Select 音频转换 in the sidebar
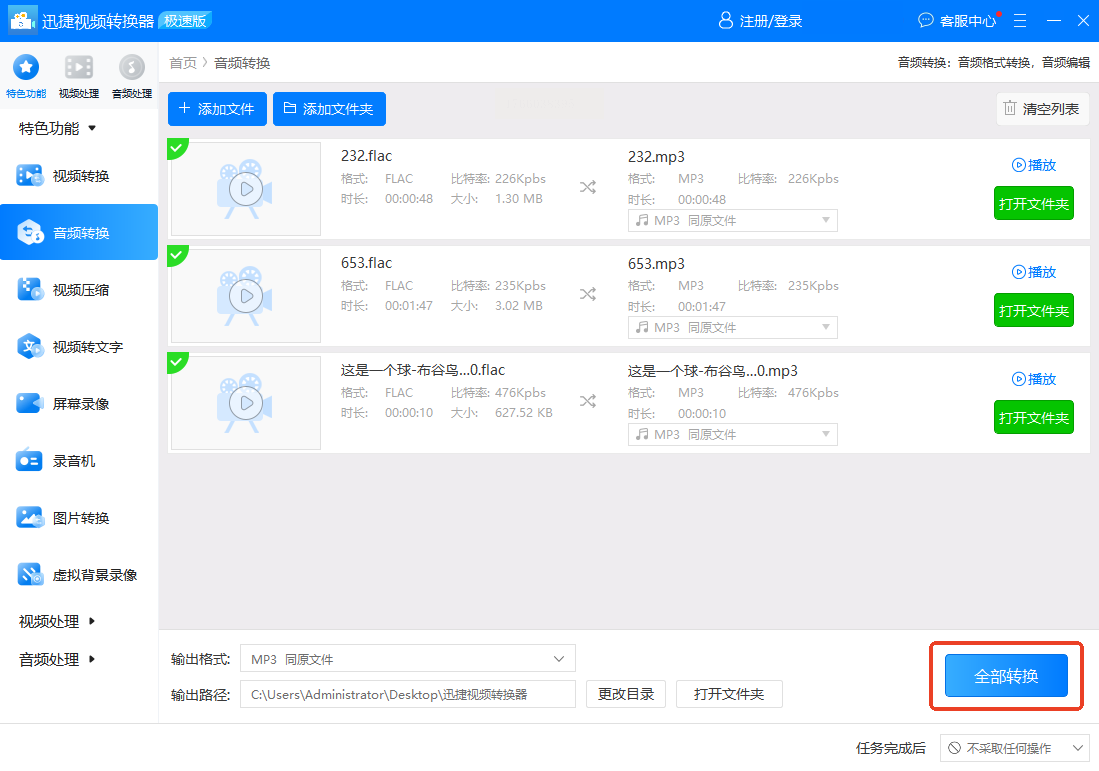The height and width of the screenshot is (771, 1099). coord(79,232)
